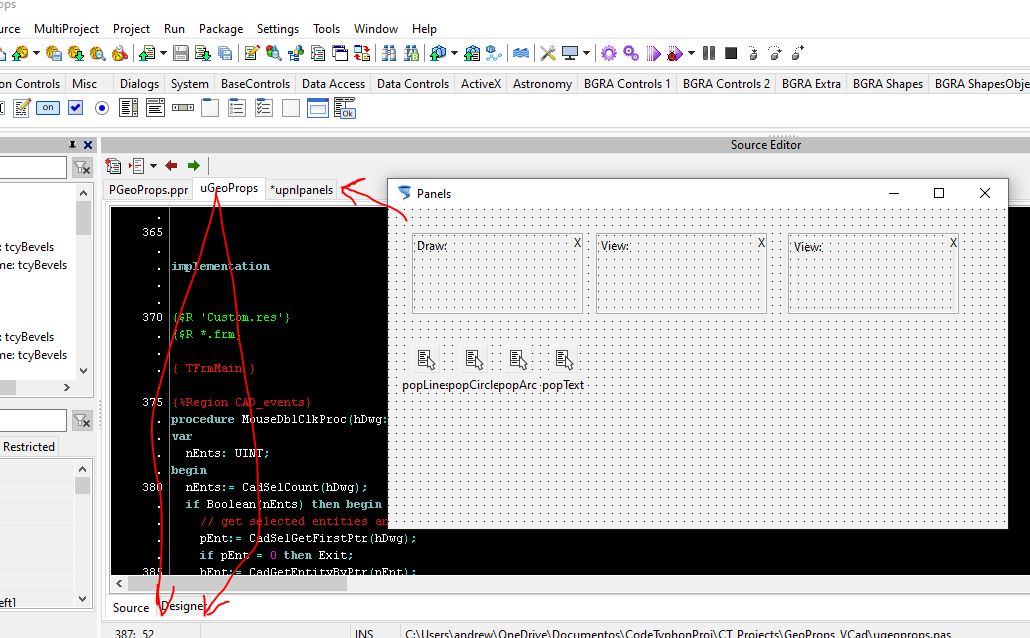Click the Save file floppy icon
This screenshot has height=638, width=1030.
pos(181,53)
